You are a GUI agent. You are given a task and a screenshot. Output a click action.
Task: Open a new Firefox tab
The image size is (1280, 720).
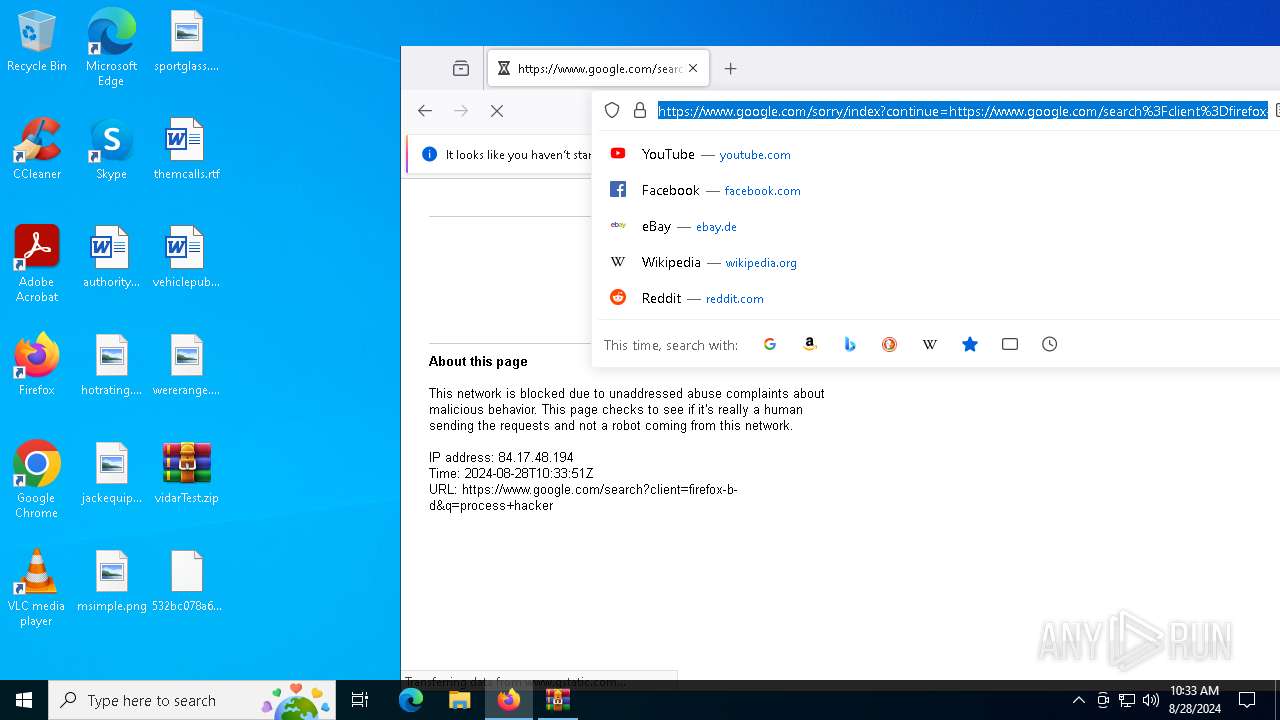click(731, 69)
